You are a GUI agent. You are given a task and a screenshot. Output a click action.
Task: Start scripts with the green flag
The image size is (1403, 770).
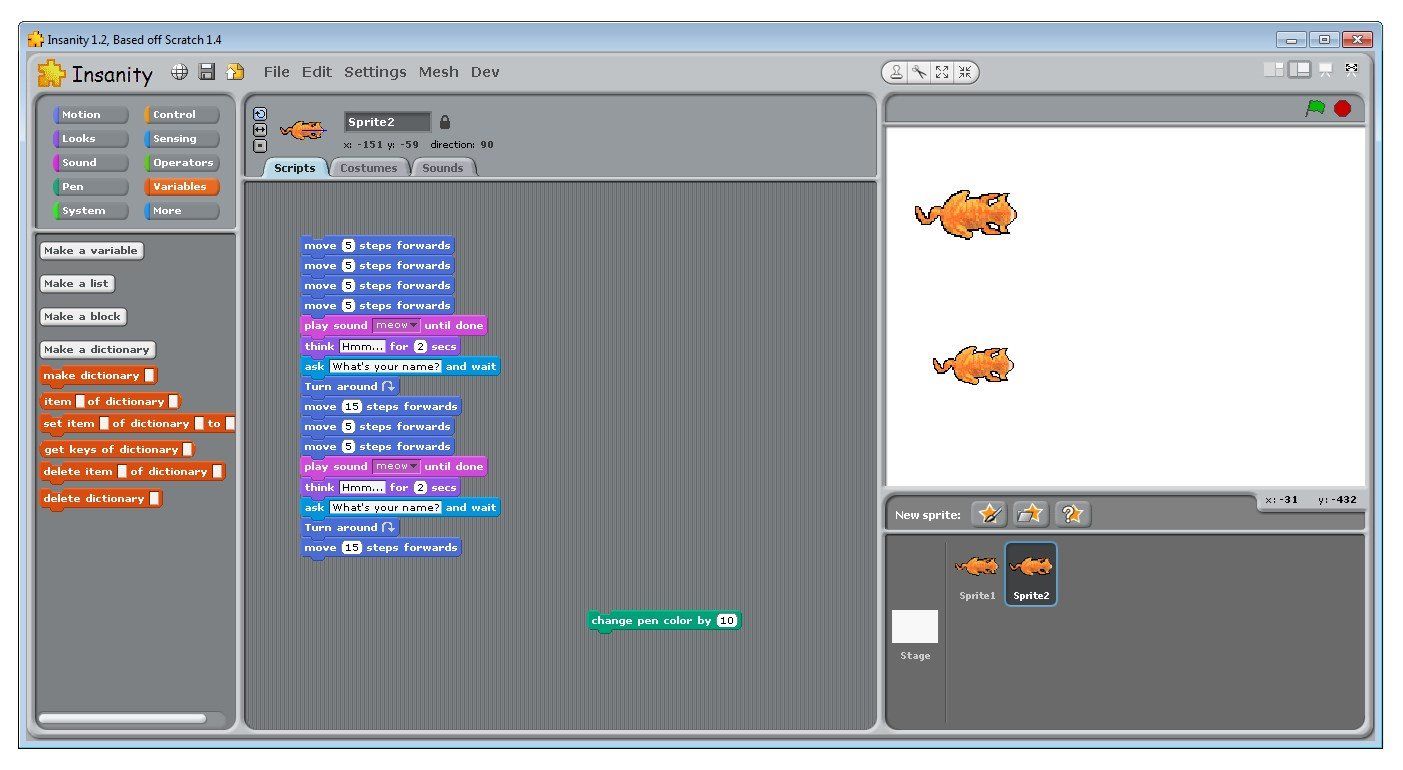pos(1315,108)
